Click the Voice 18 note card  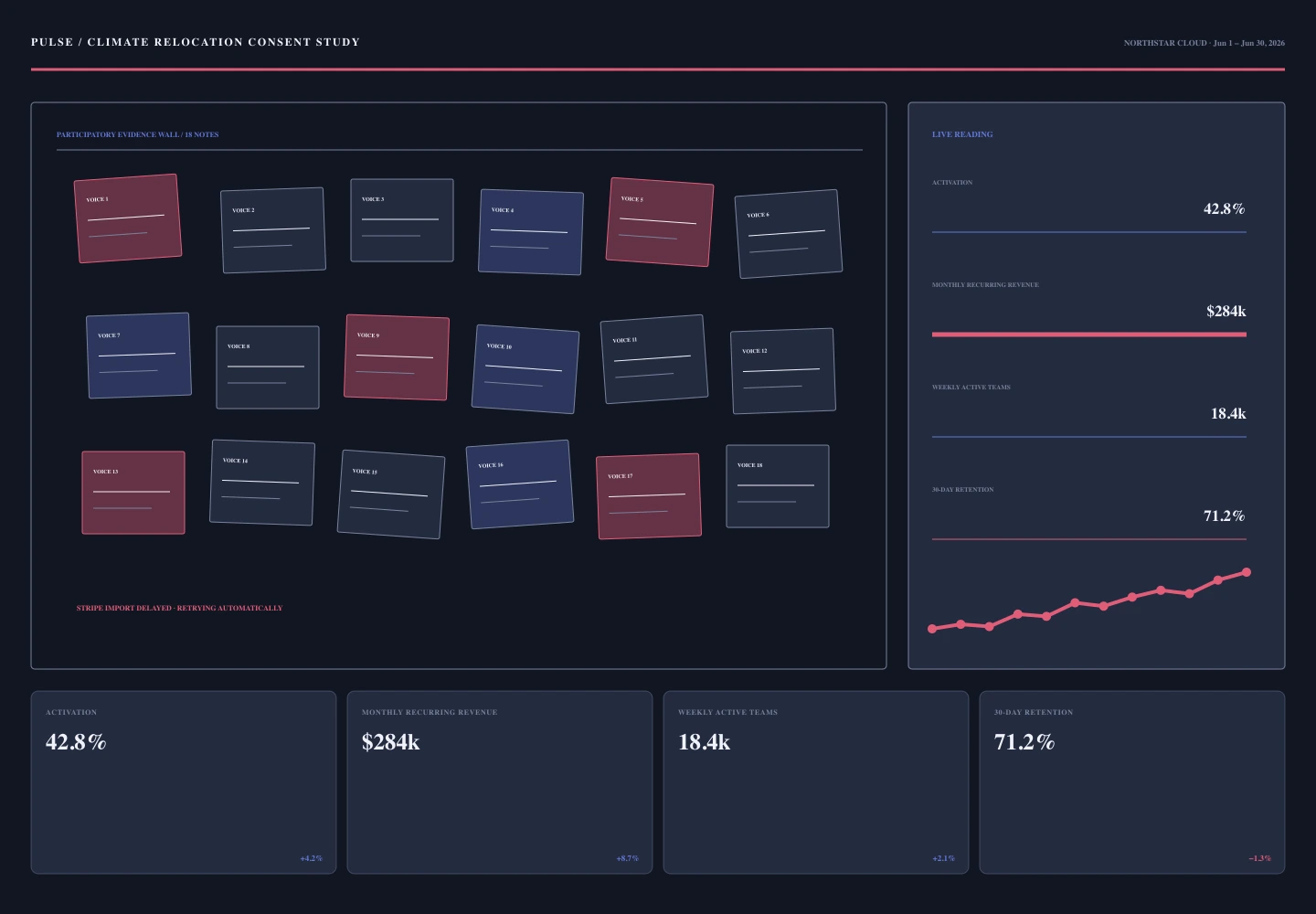(x=778, y=486)
